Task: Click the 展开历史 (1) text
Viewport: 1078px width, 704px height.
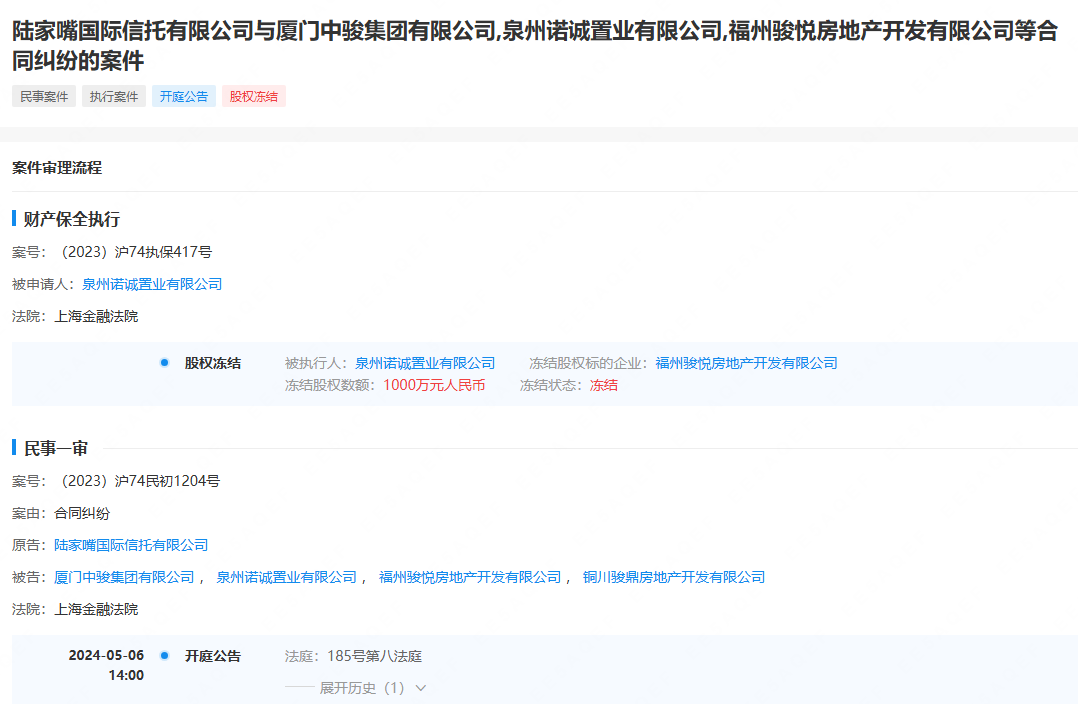Action: click(x=362, y=688)
